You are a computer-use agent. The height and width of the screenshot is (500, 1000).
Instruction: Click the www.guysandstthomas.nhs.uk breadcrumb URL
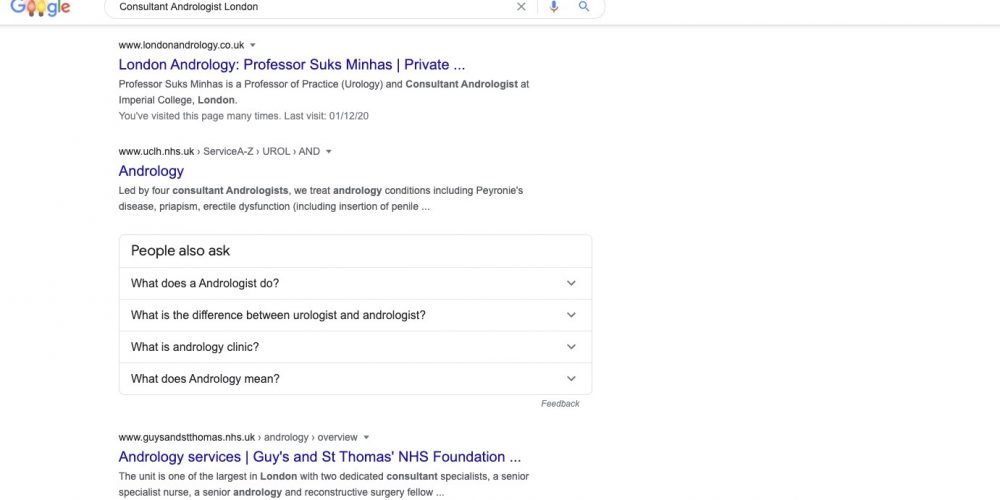click(x=238, y=438)
